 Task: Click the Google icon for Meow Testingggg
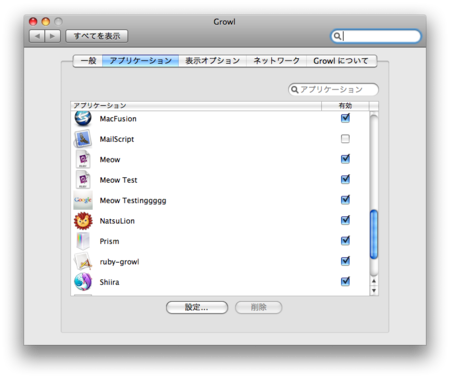point(83,200)
